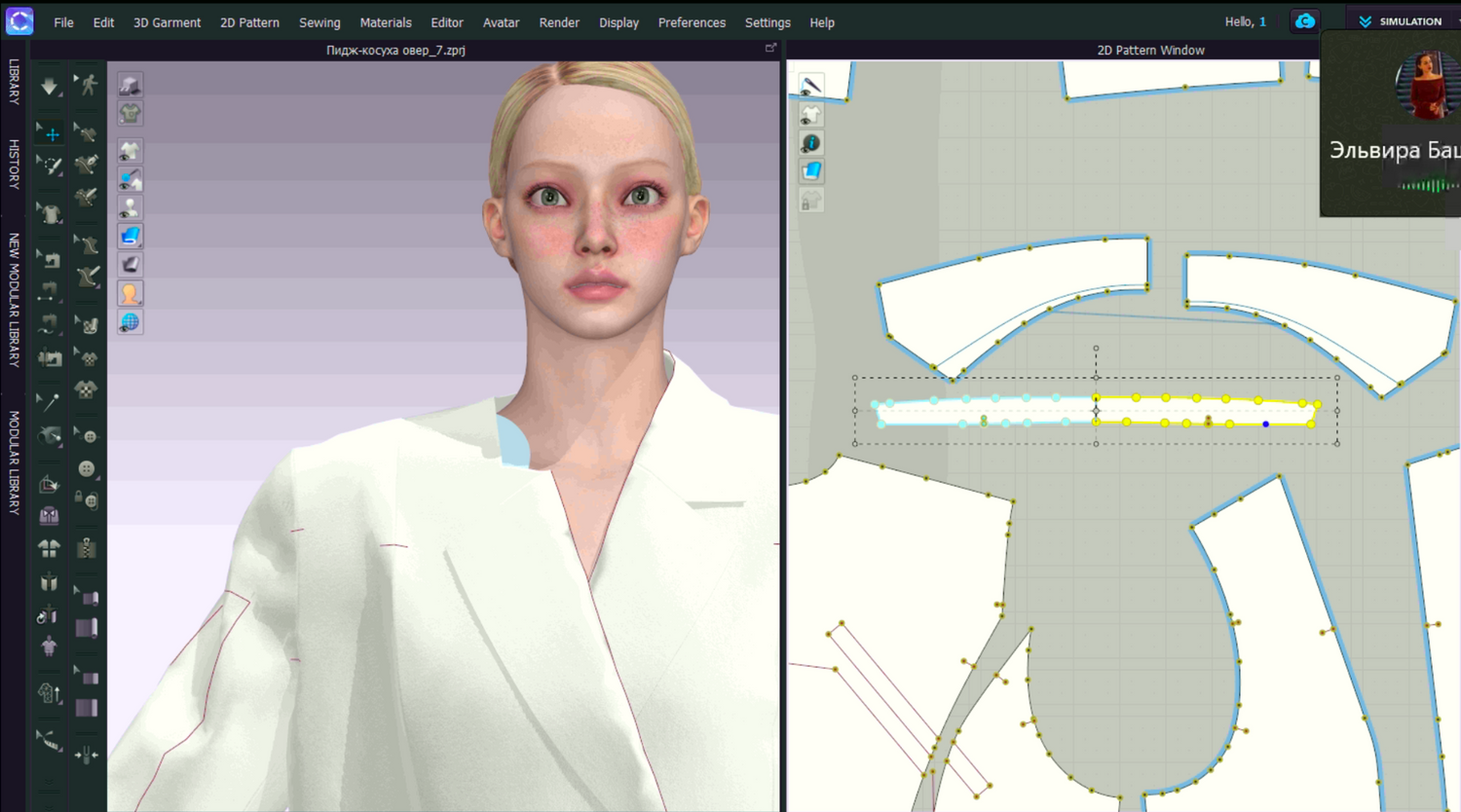Toggle Show Garment in 3D window
The height and width of the screenshot is (812, 1461).
pyautogui.click(x=130, y=114)
